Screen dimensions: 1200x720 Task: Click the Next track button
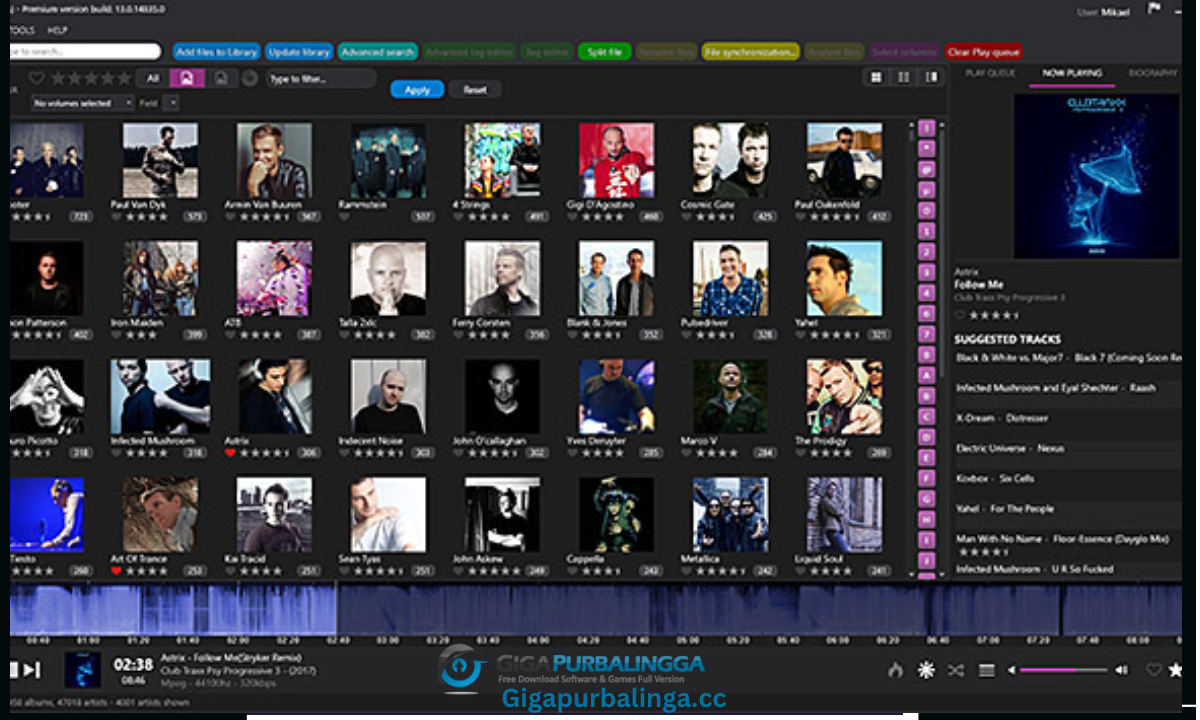[x=32, y=670]
